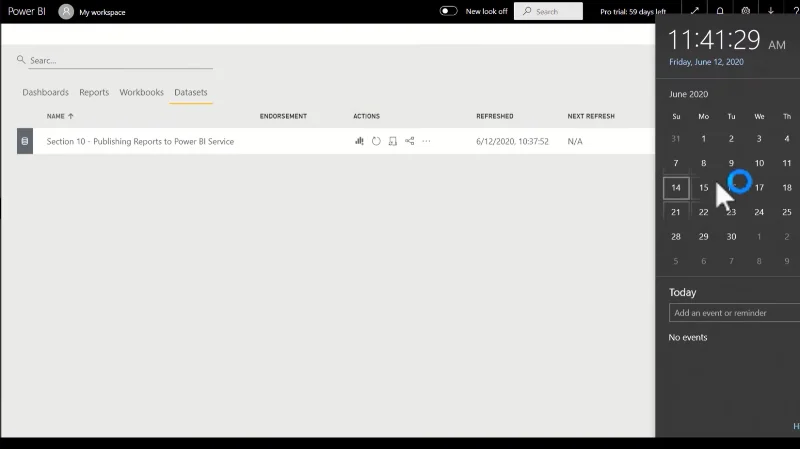Screen dimensions: 800x449
Task: Focus the workspace Search field
Action: (x=120, y=60)
